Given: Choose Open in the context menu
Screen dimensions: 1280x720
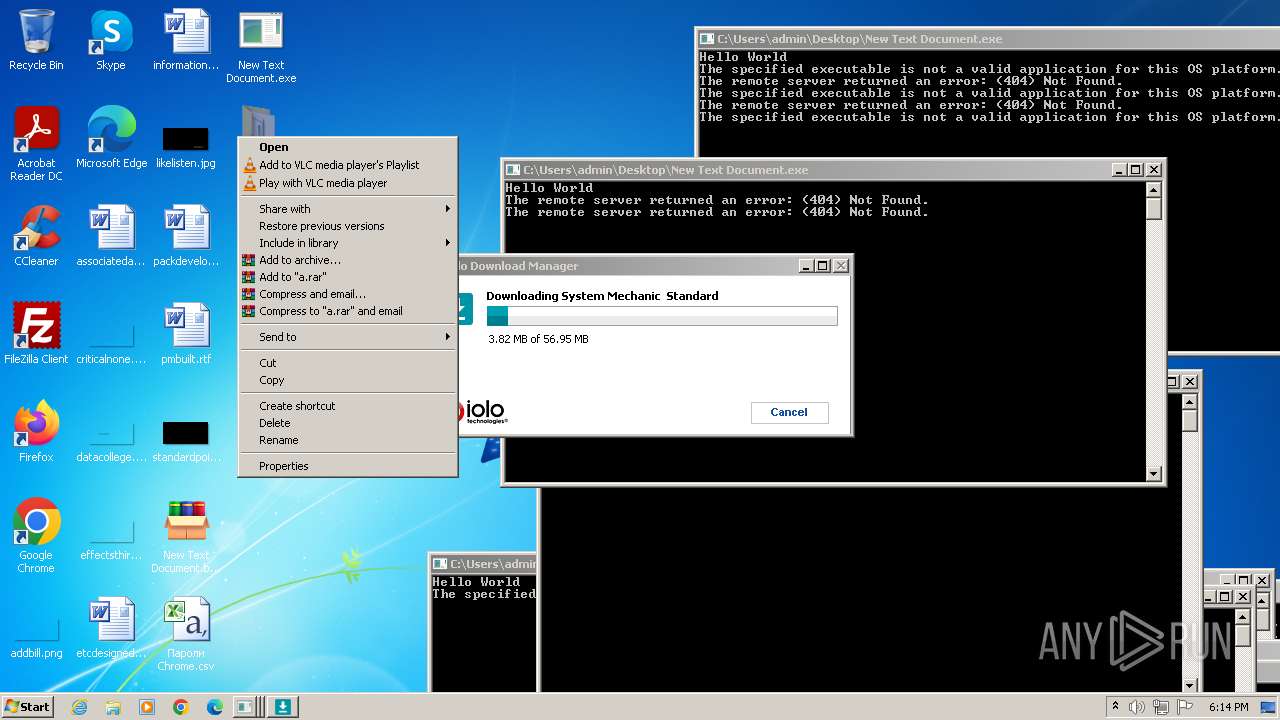Looking at the screenshot, I should 348,147.
